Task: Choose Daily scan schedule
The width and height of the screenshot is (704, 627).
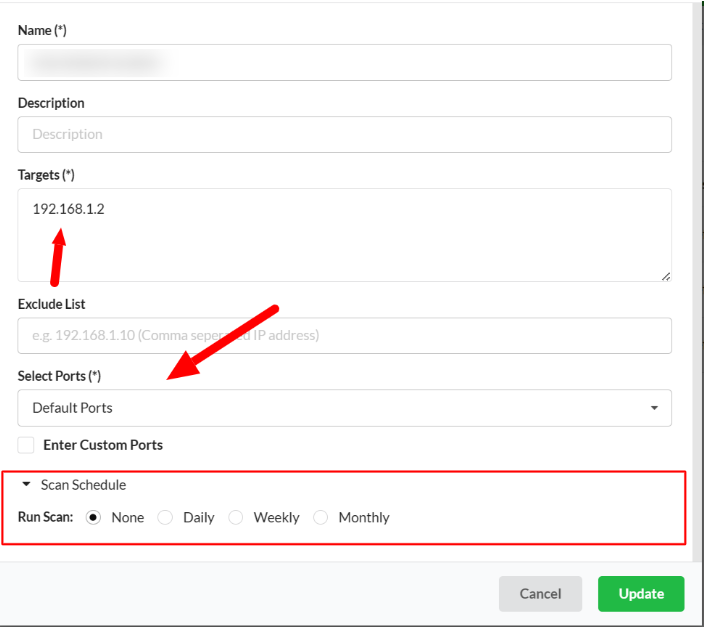Action: click(x=166, y=518)
